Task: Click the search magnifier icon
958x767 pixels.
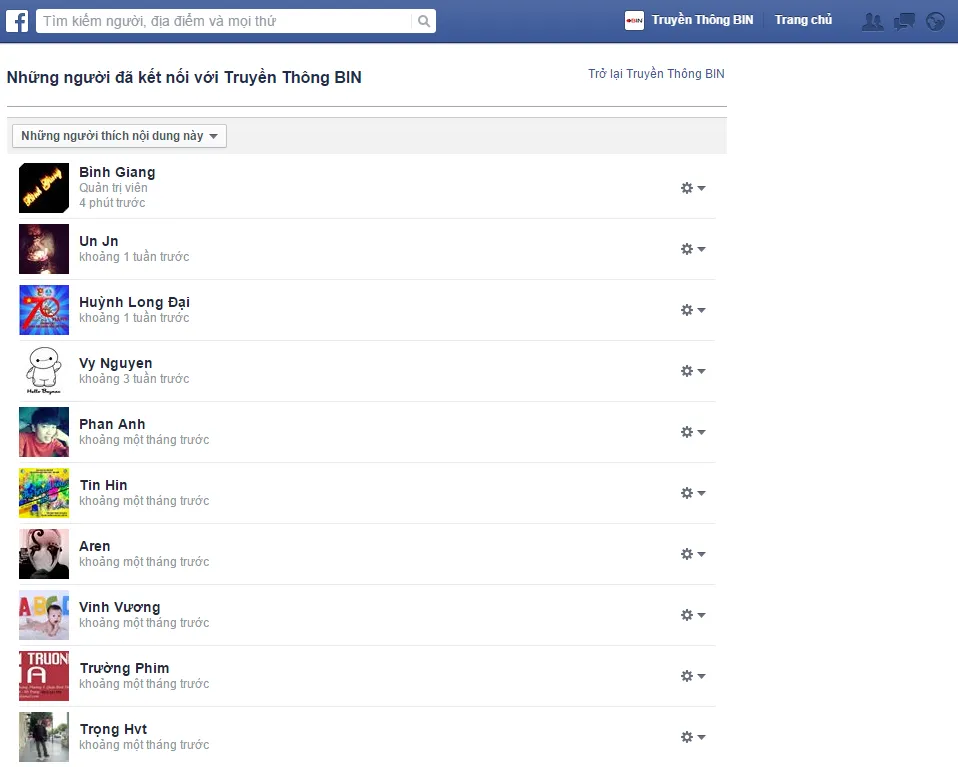Action: 422,20
